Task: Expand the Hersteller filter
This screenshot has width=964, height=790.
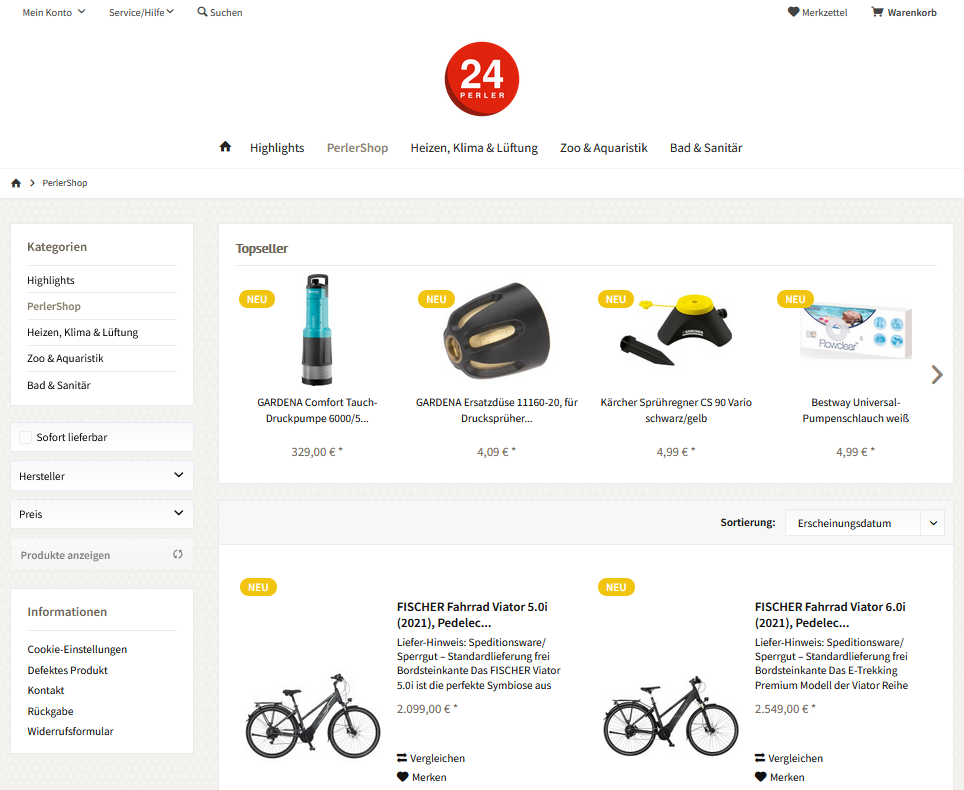Action: (x=102, y=476)
